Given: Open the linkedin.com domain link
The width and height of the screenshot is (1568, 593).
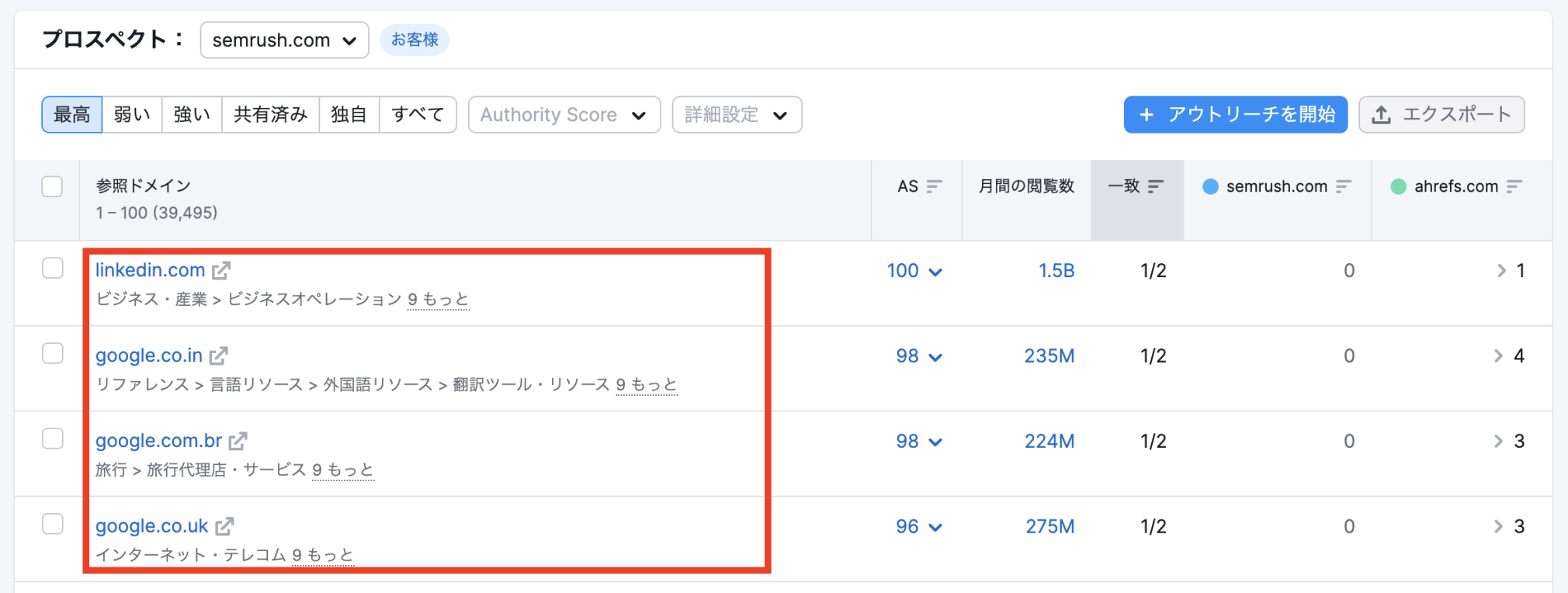Looking at the screenshot, I should pyautogui.click(x=150, y=270).
